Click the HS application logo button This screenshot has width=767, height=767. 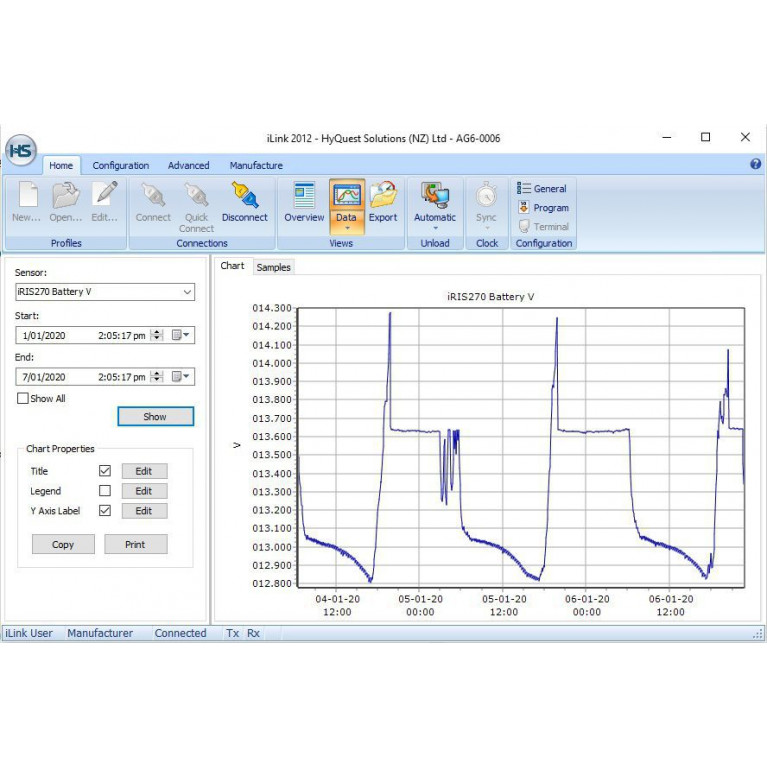[x=21, y=151]
